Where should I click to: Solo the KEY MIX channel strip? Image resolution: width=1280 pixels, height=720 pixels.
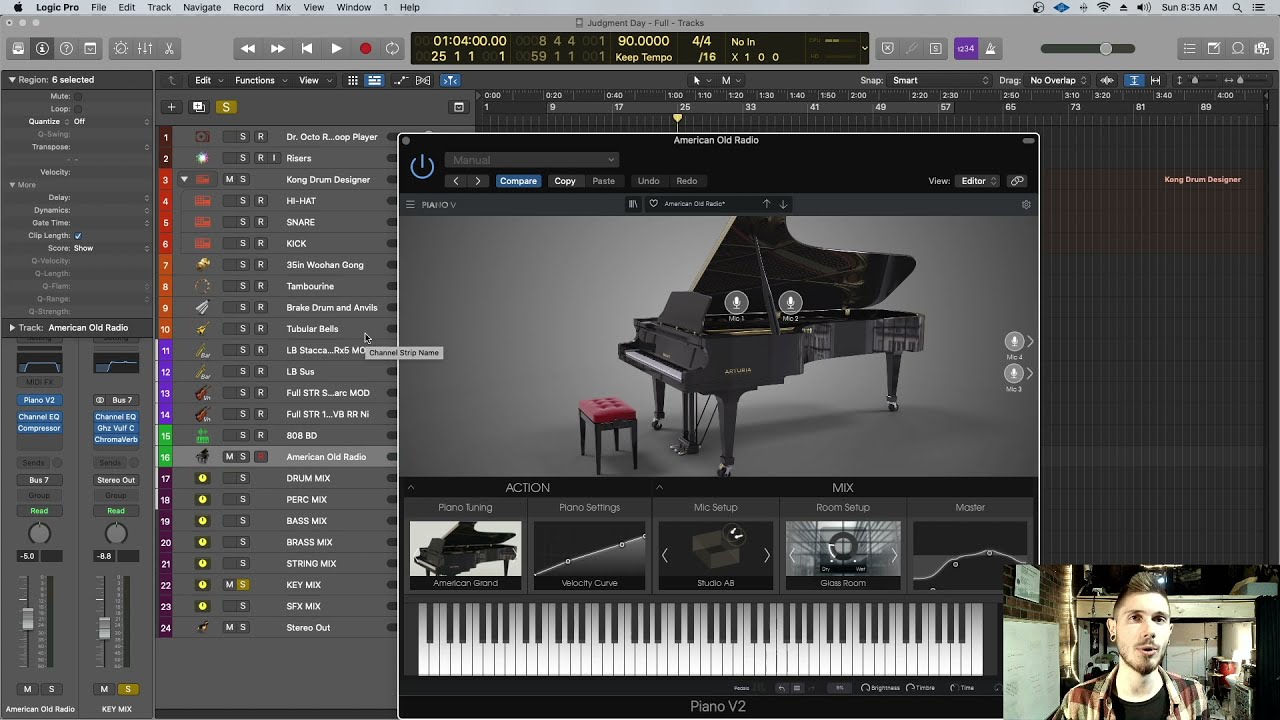click(x=127, y=689)
